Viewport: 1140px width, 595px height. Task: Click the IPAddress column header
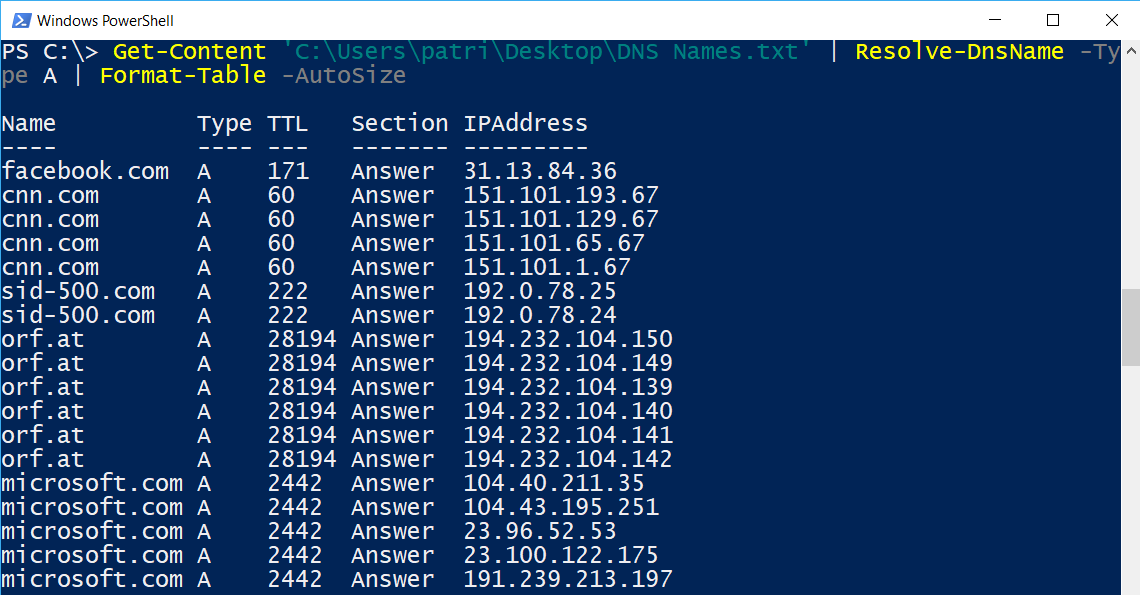525,123
